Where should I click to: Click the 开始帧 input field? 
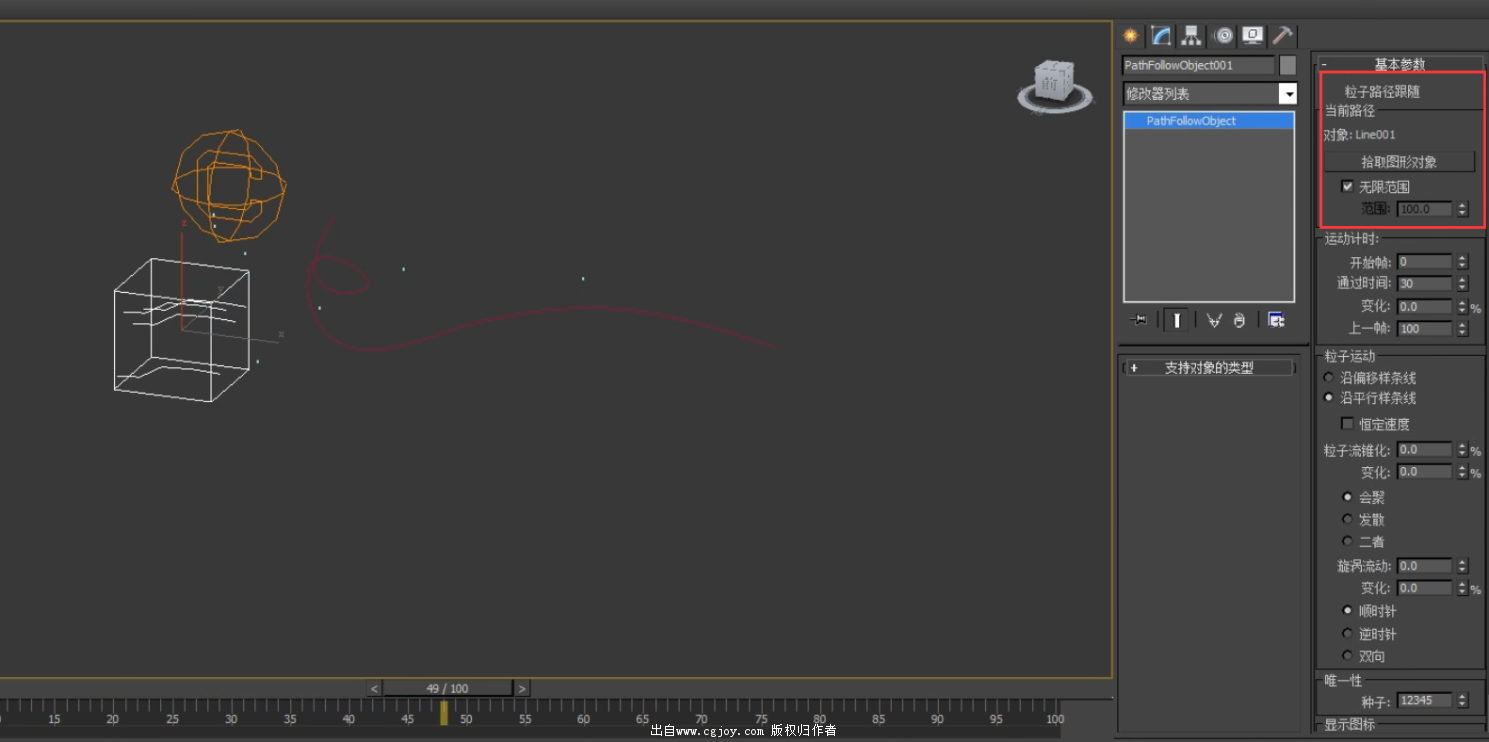(x=1425, y=262)
